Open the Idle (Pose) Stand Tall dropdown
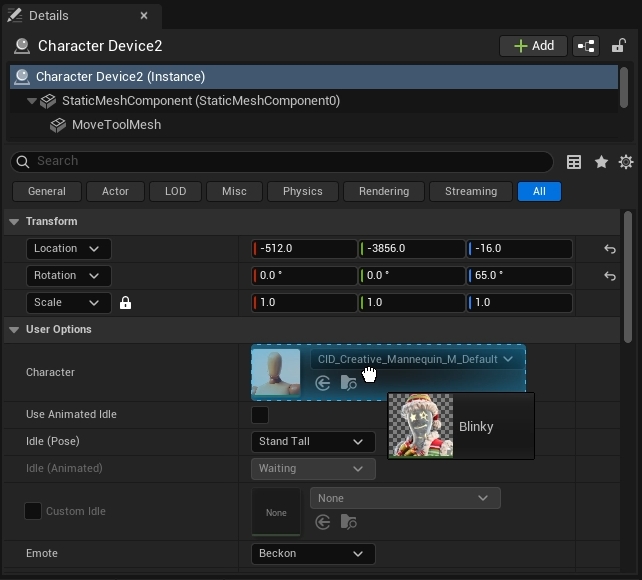Image resolution: width=642 pixels, height=580 pixels. click(312, 442)
